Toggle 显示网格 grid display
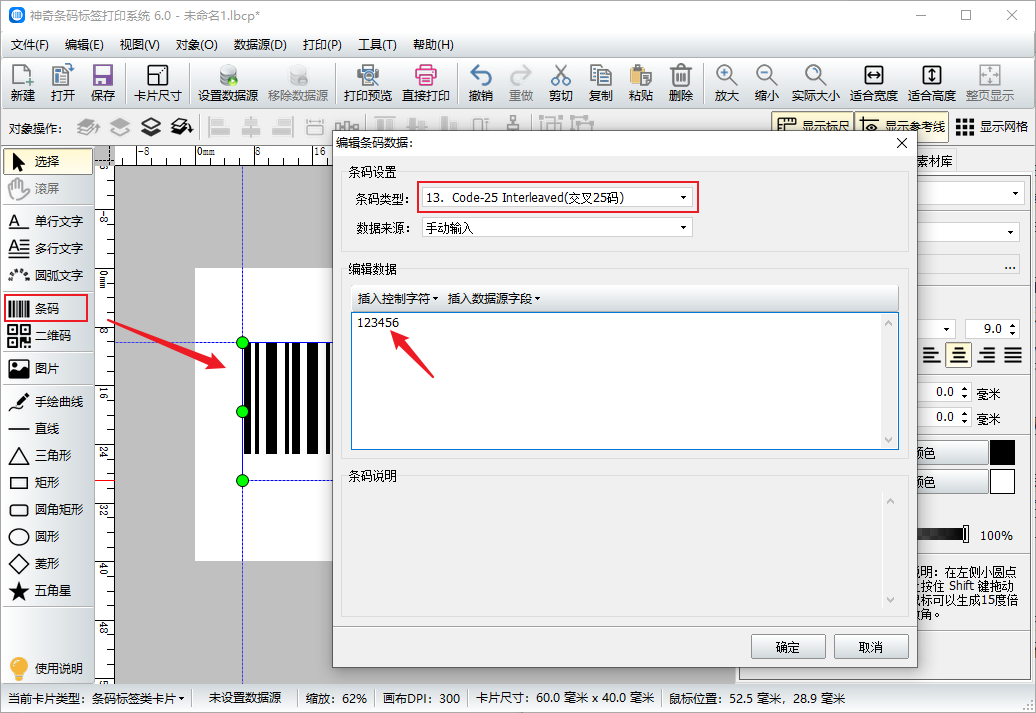This screenshot has width=1036, height=713. (992, 126)
